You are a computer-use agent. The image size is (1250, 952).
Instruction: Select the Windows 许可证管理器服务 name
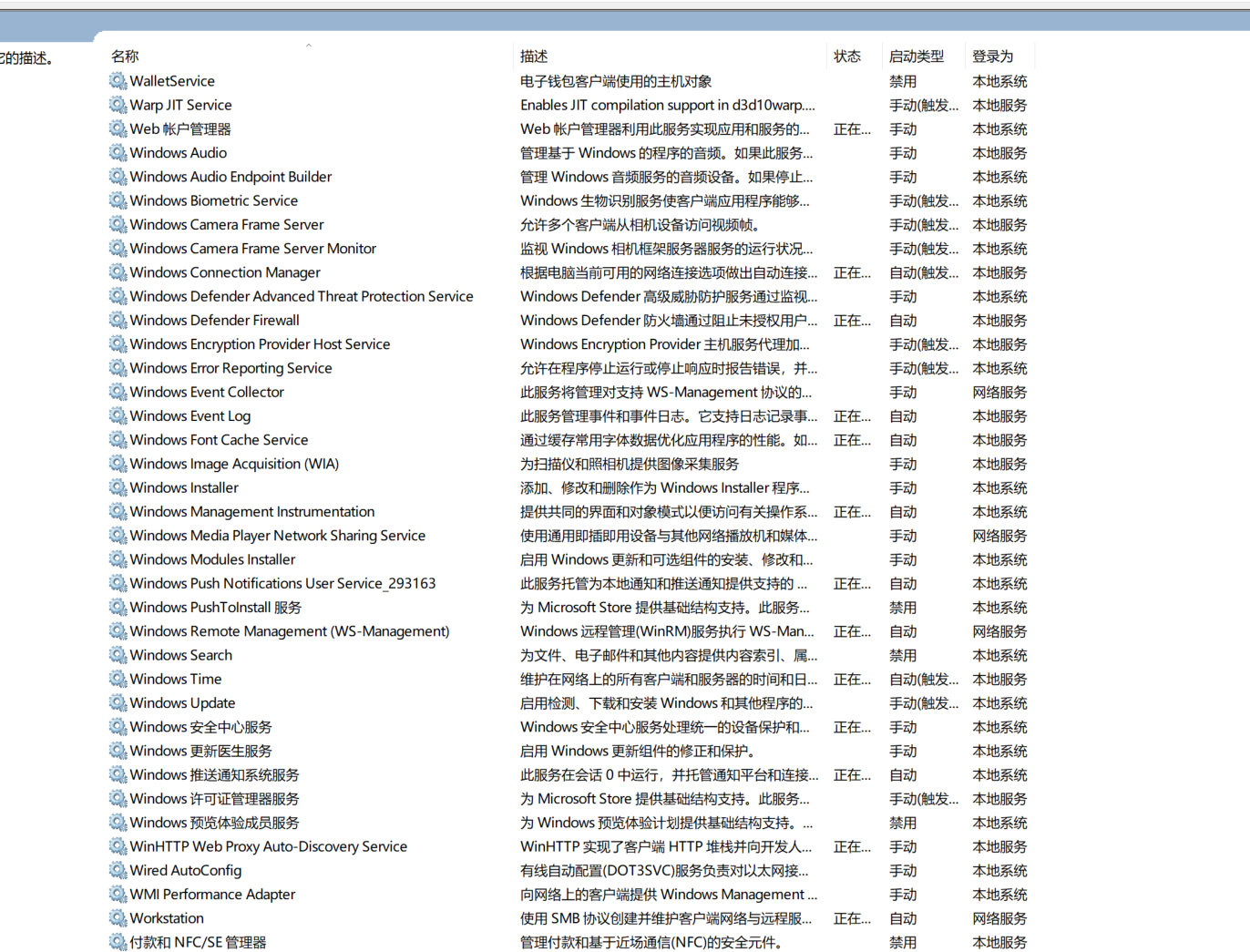pos(214,799)
